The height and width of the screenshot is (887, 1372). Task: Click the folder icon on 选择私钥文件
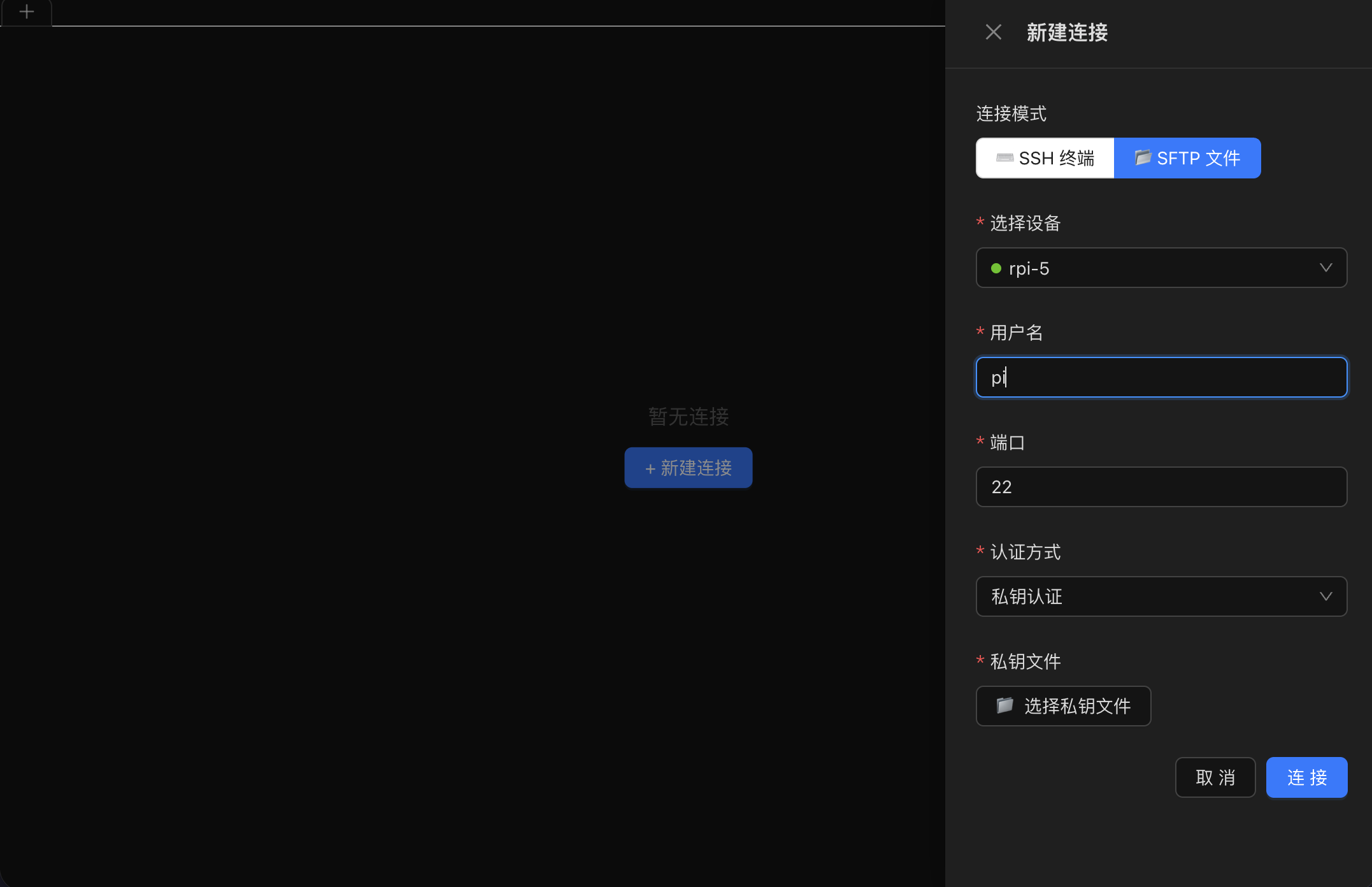(x=1005, y=706)
